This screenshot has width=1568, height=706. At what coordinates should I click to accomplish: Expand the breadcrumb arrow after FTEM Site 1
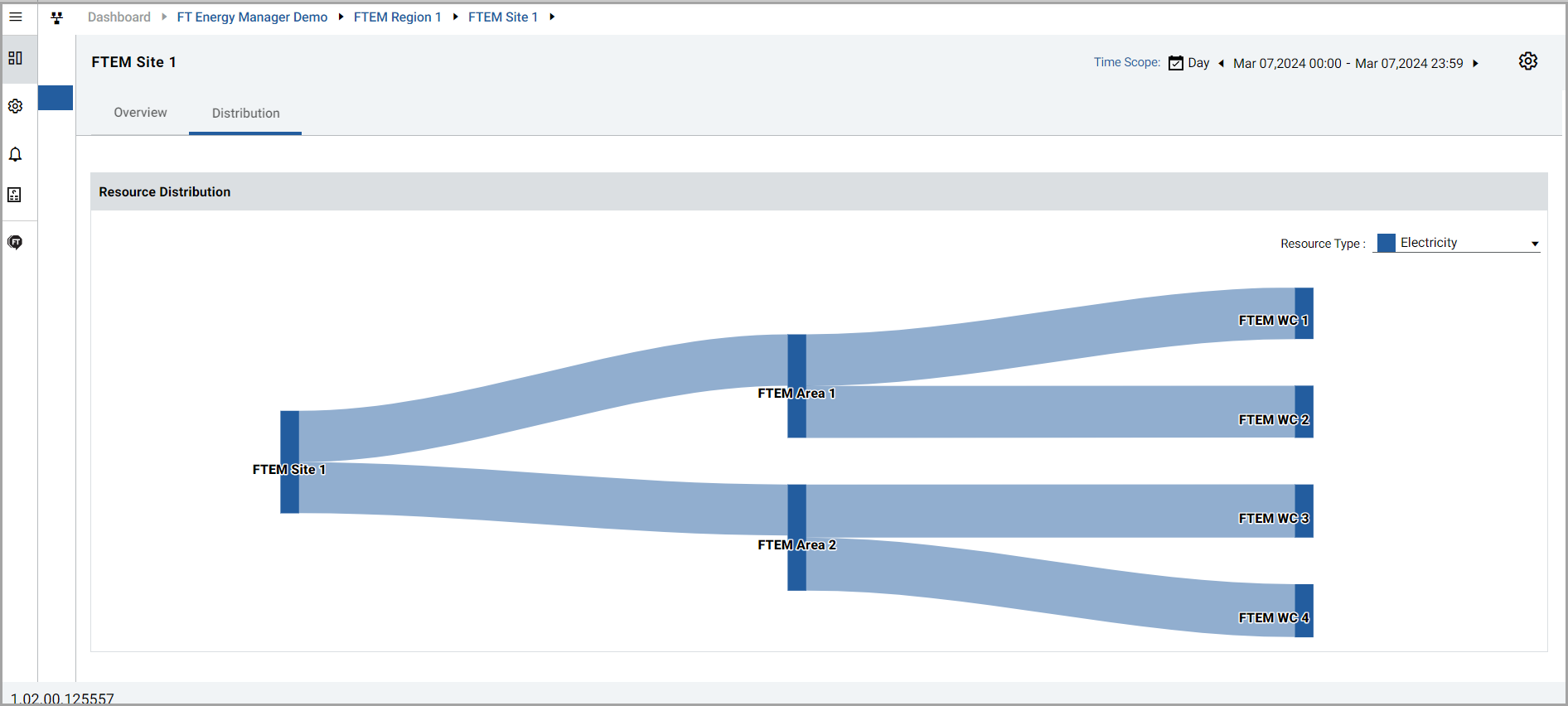click(x=552, y=17)
